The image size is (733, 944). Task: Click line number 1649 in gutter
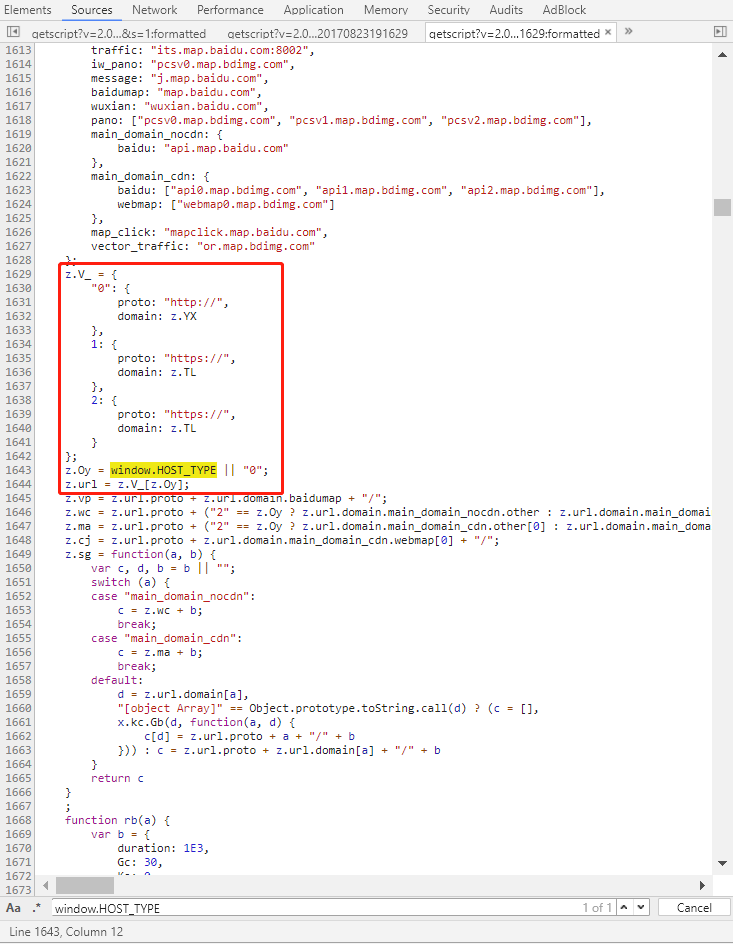click(19, 554)
